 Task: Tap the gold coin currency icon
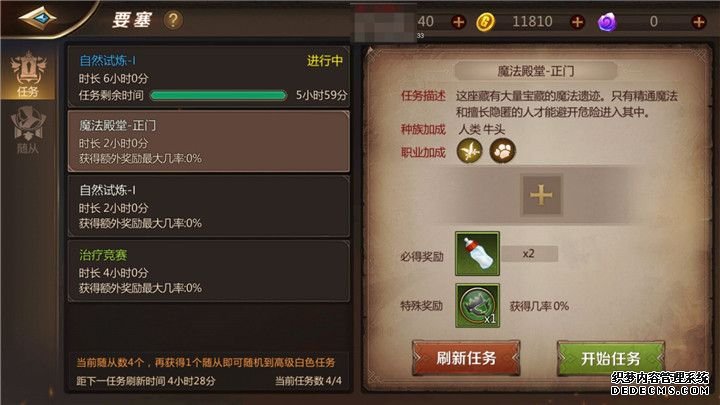click(x=485, y=22)
